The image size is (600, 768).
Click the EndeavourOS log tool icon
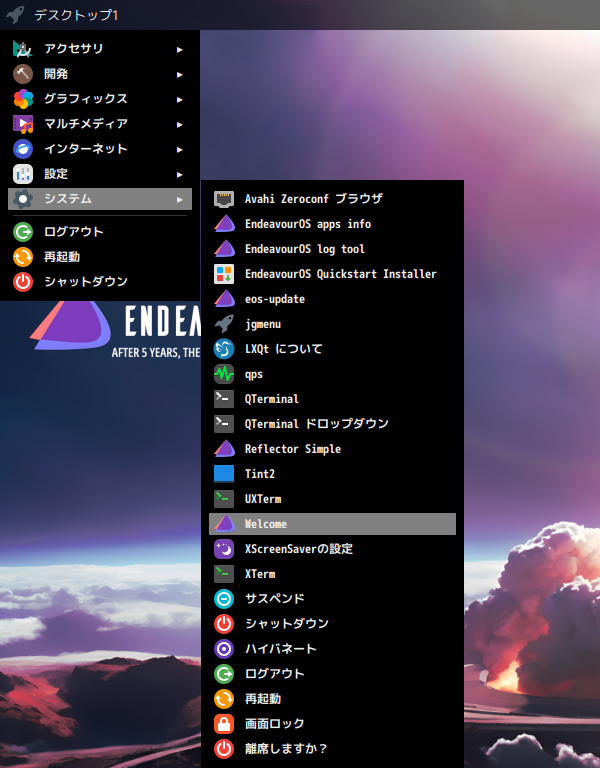pos(224,249)
